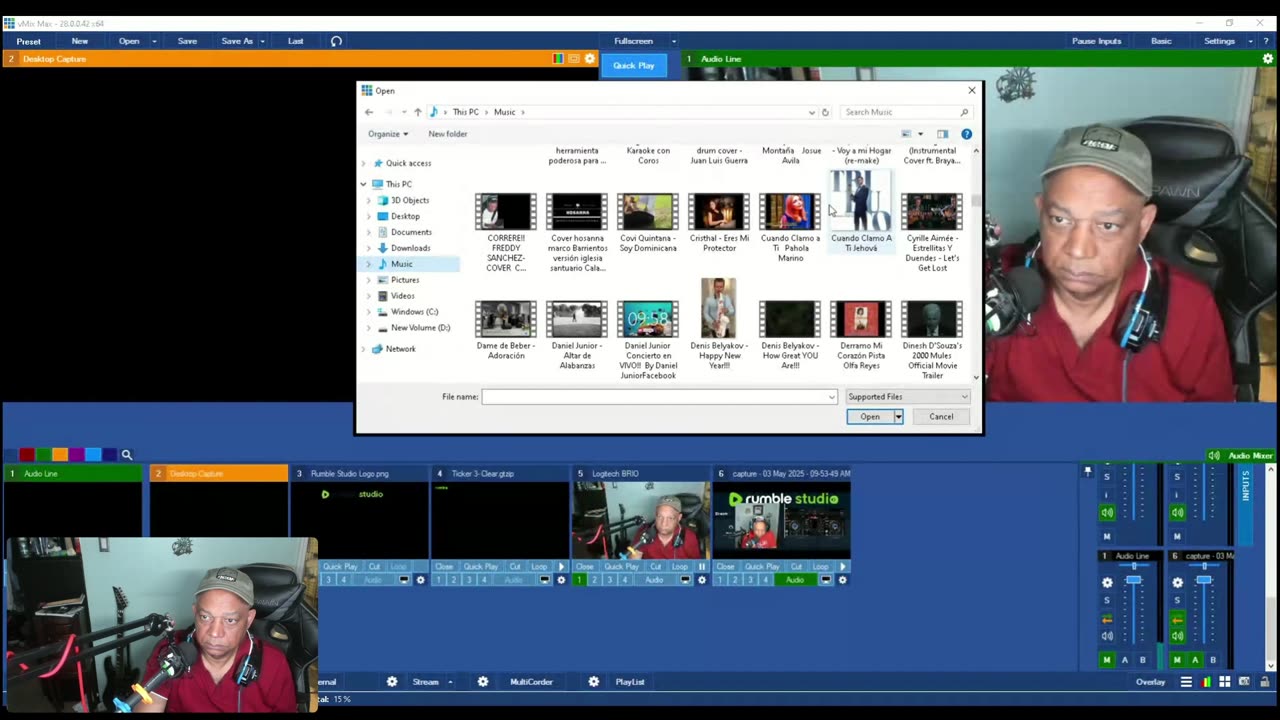The height and width of the screenshot is (720, 1280).
Task: Click the Overlay button in bottom bar
Action: pos(1150,682)
